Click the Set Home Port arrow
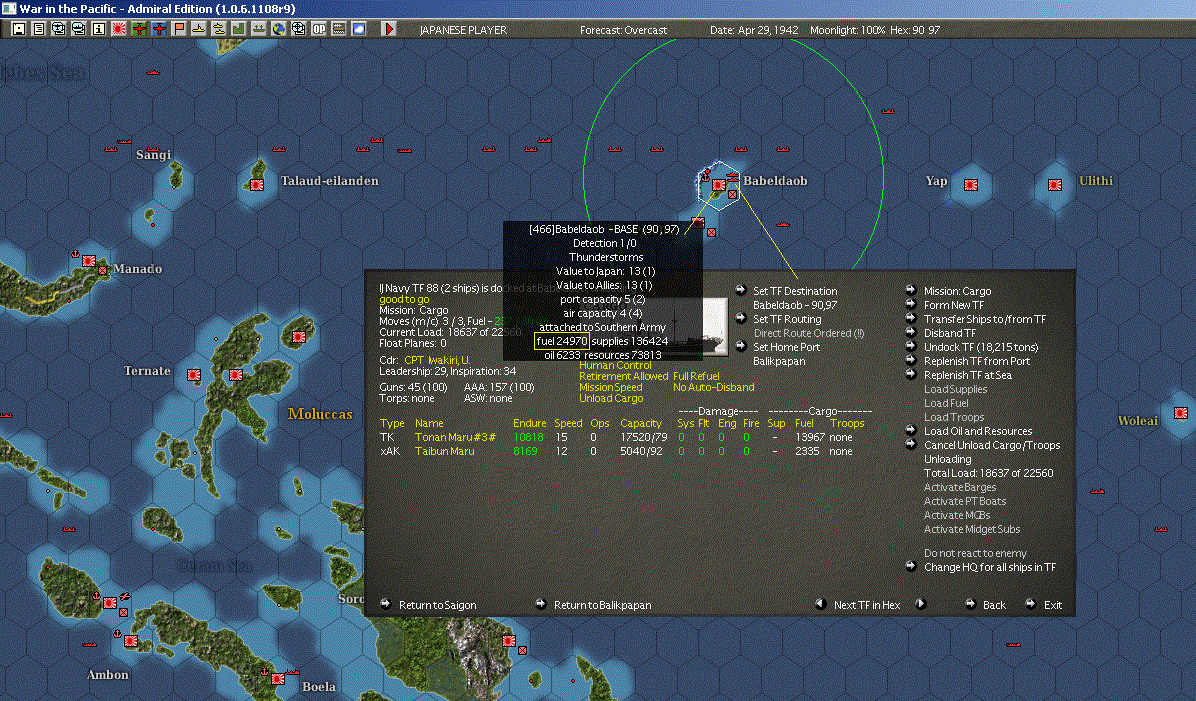This screenshot has height=701, width=1196. (741, 346)
